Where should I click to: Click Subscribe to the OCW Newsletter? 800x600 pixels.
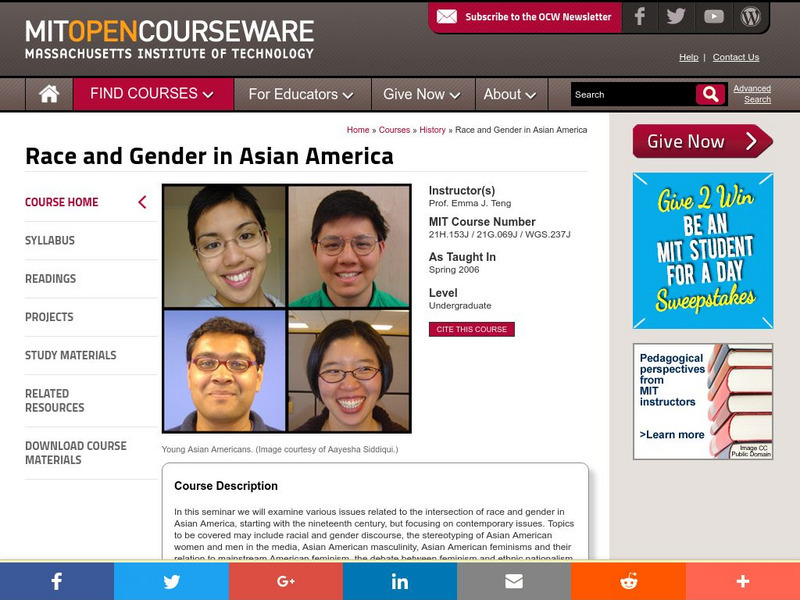(x=538, y=17)
